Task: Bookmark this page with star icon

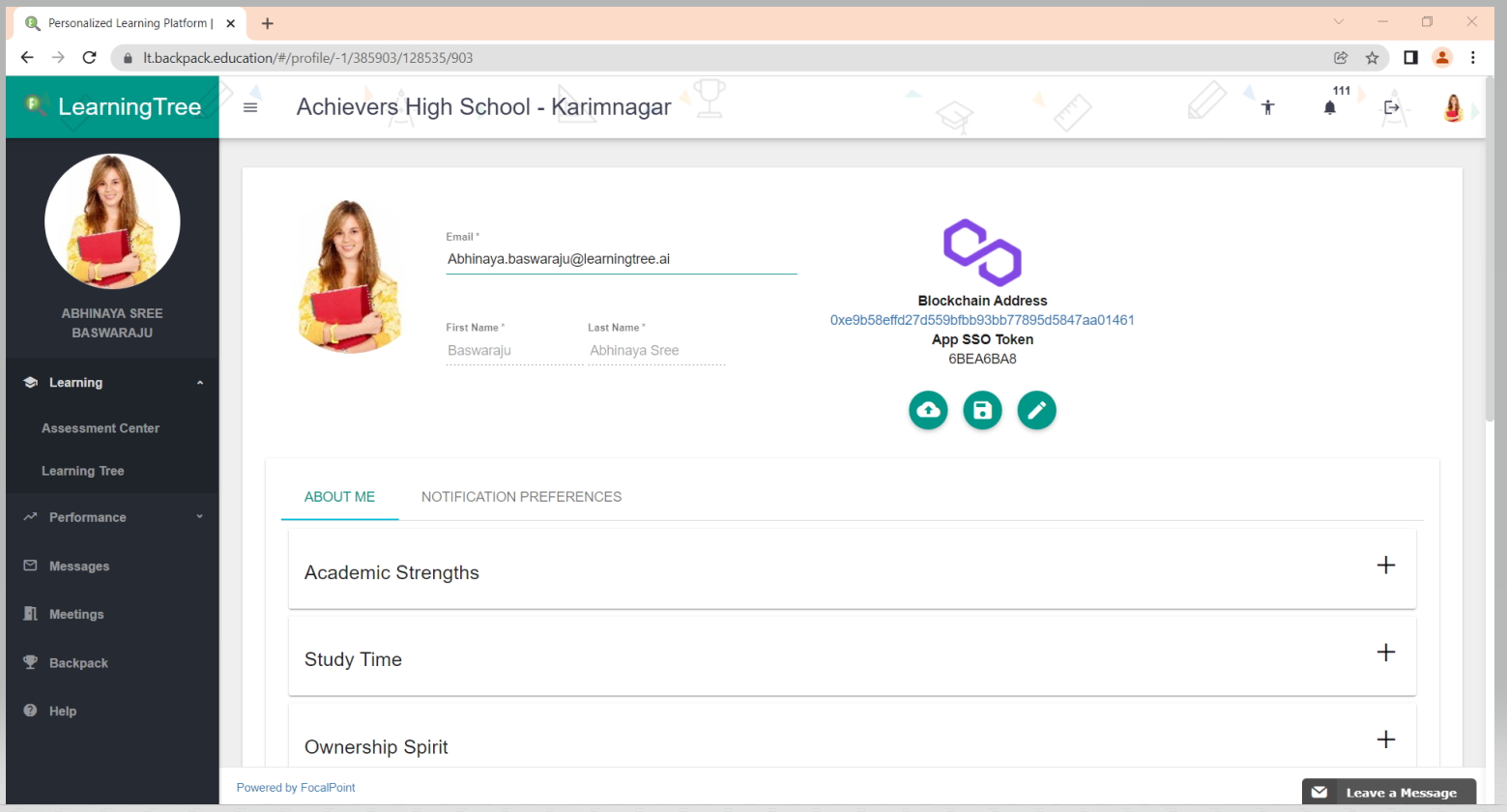Action: 1372,58
